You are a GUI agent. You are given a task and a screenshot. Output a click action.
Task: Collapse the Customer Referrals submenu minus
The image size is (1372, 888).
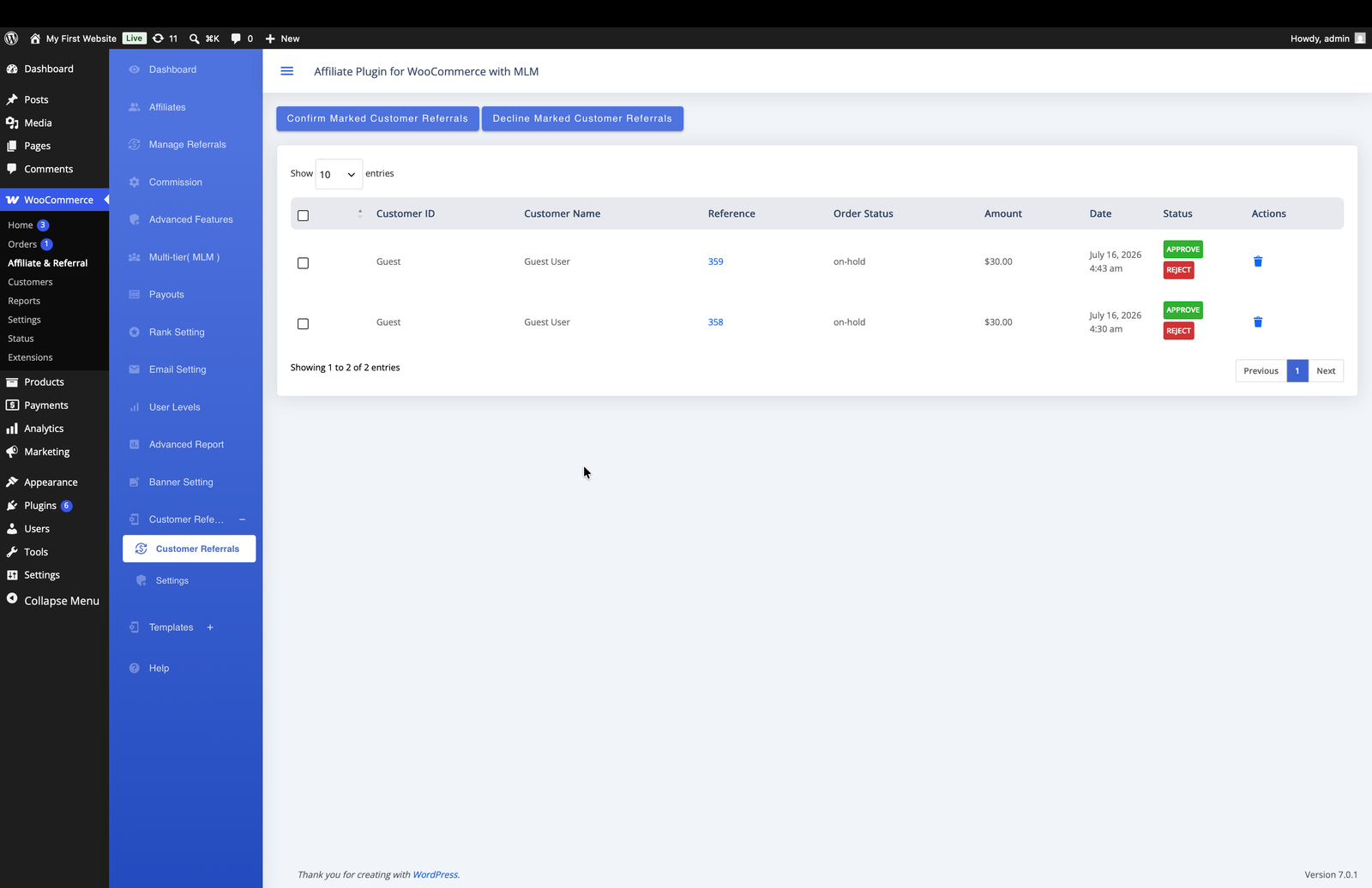coord(243,519)
